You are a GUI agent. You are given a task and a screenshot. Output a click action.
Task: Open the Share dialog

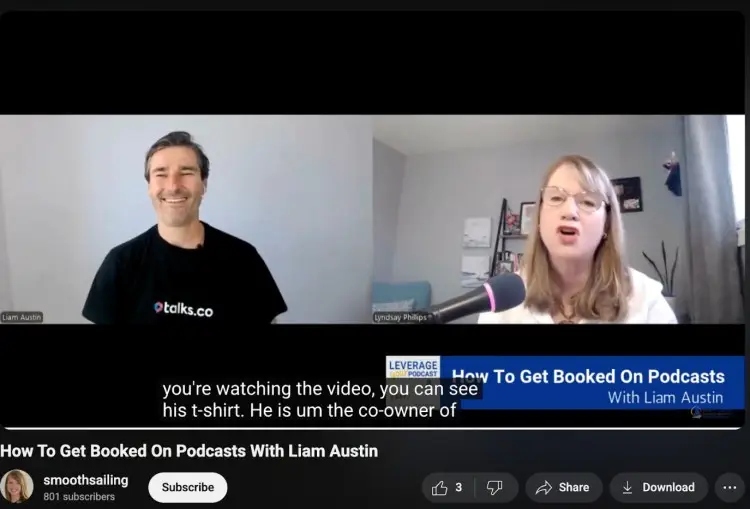(x=563, y=487)
